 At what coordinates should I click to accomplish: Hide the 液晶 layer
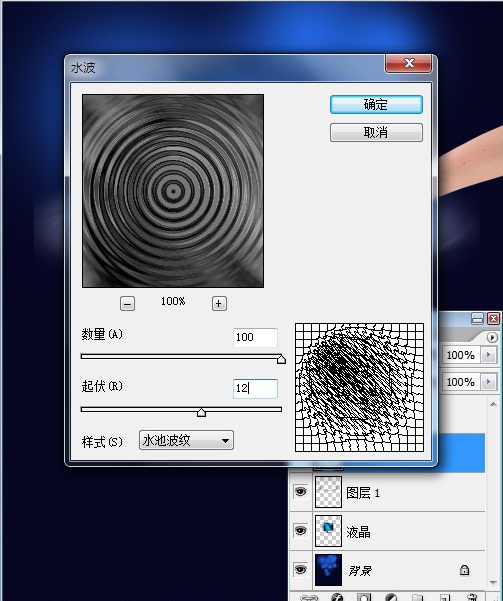[x=301, y=530]
